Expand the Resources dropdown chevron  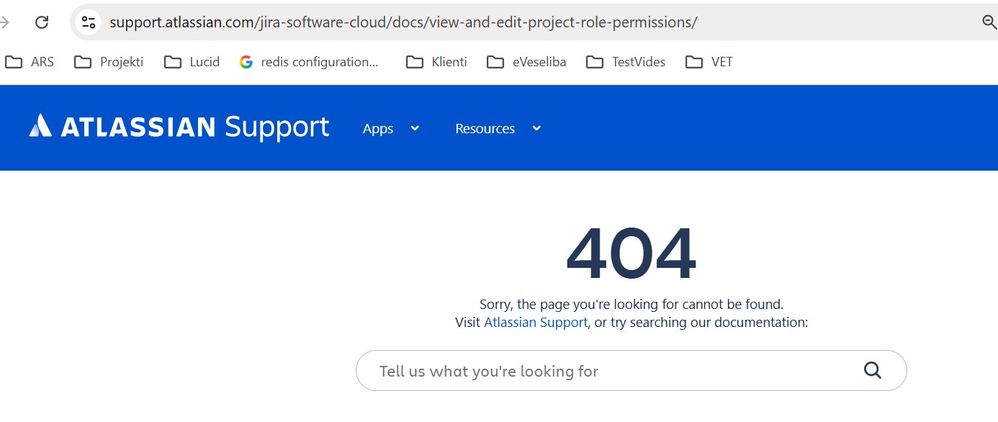[537, 129]
